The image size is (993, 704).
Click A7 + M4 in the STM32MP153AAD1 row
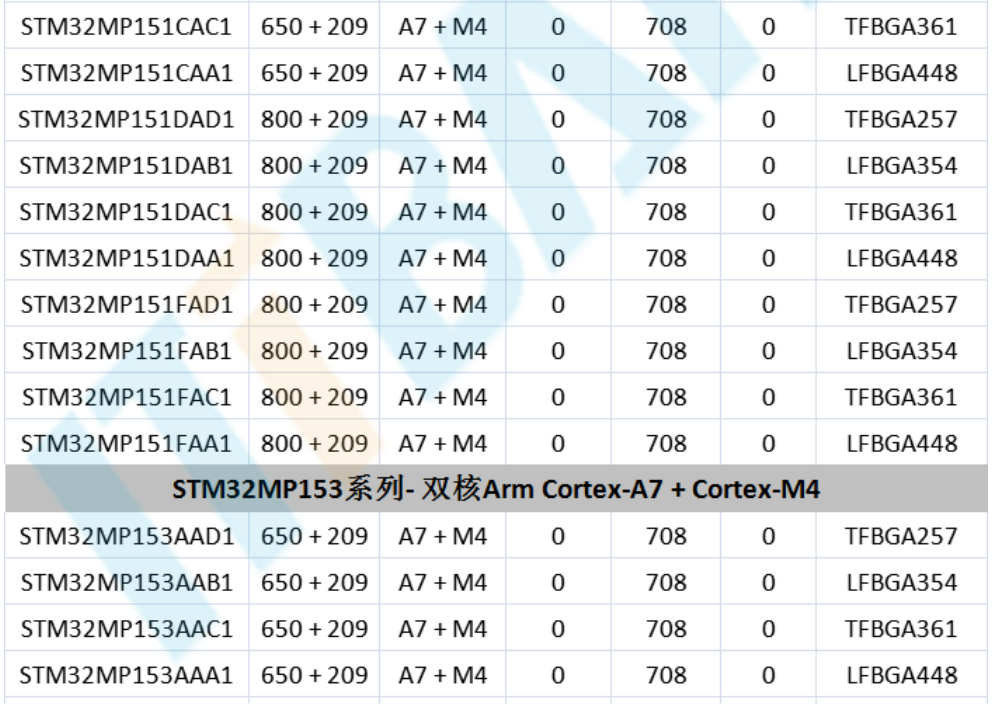tap(443, 536)
